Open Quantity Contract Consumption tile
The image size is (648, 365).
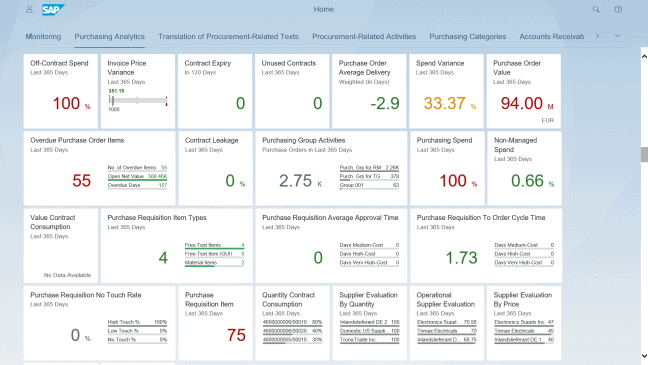coord(292,323)
